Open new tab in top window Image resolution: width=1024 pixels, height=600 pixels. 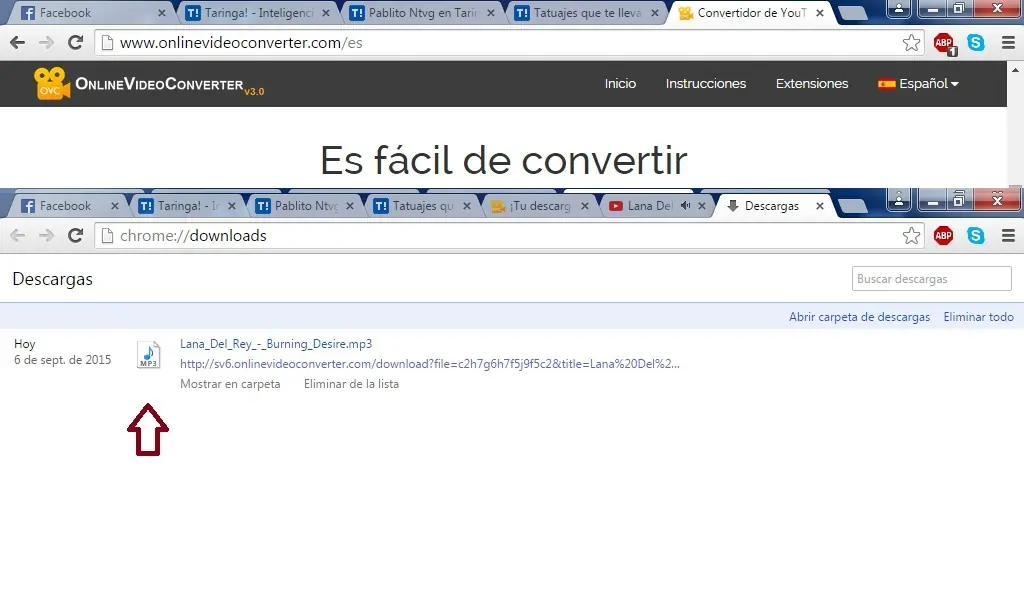(852, 13)
